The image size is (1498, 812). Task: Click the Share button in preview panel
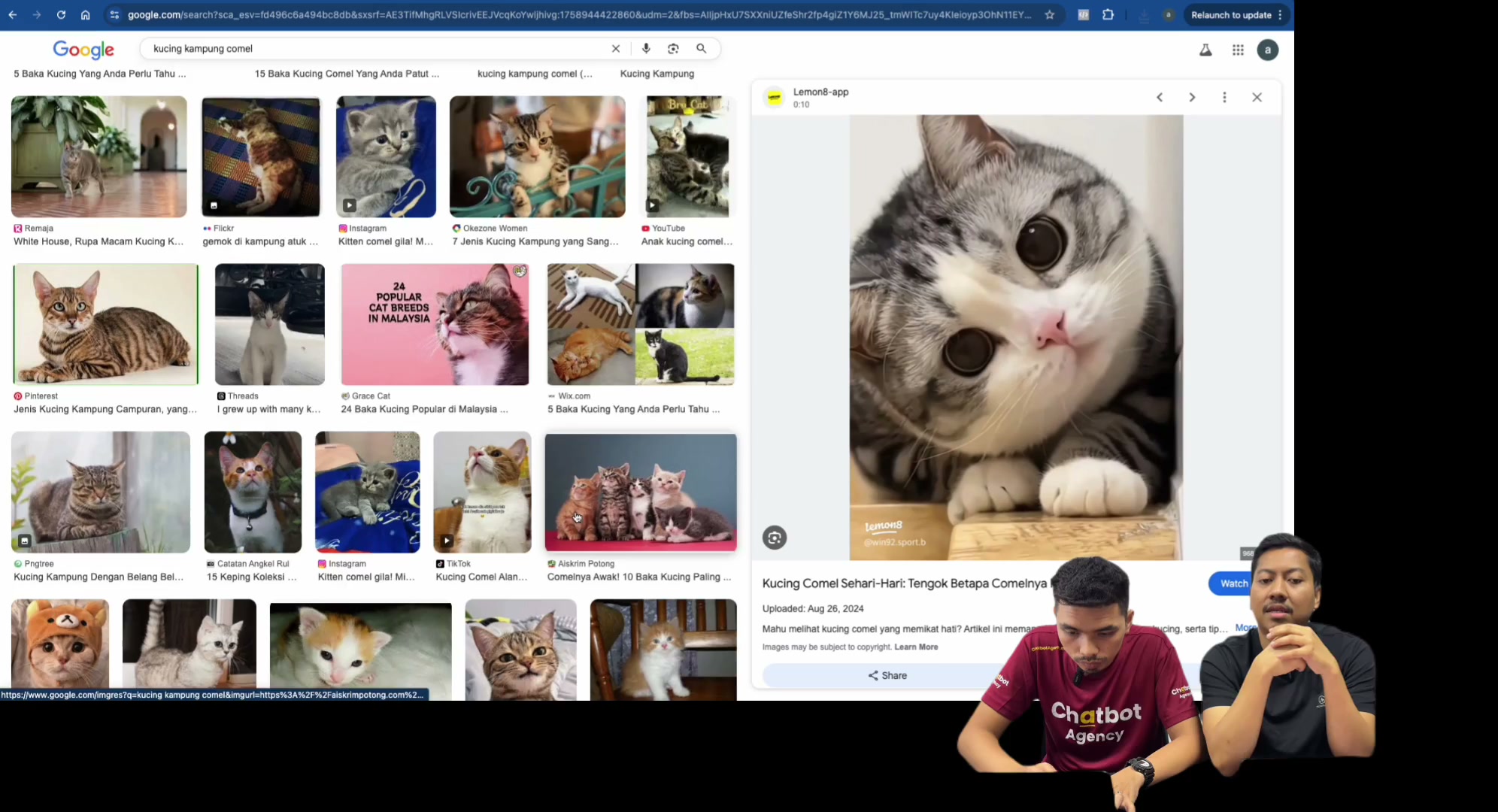(x=887, y=675)
